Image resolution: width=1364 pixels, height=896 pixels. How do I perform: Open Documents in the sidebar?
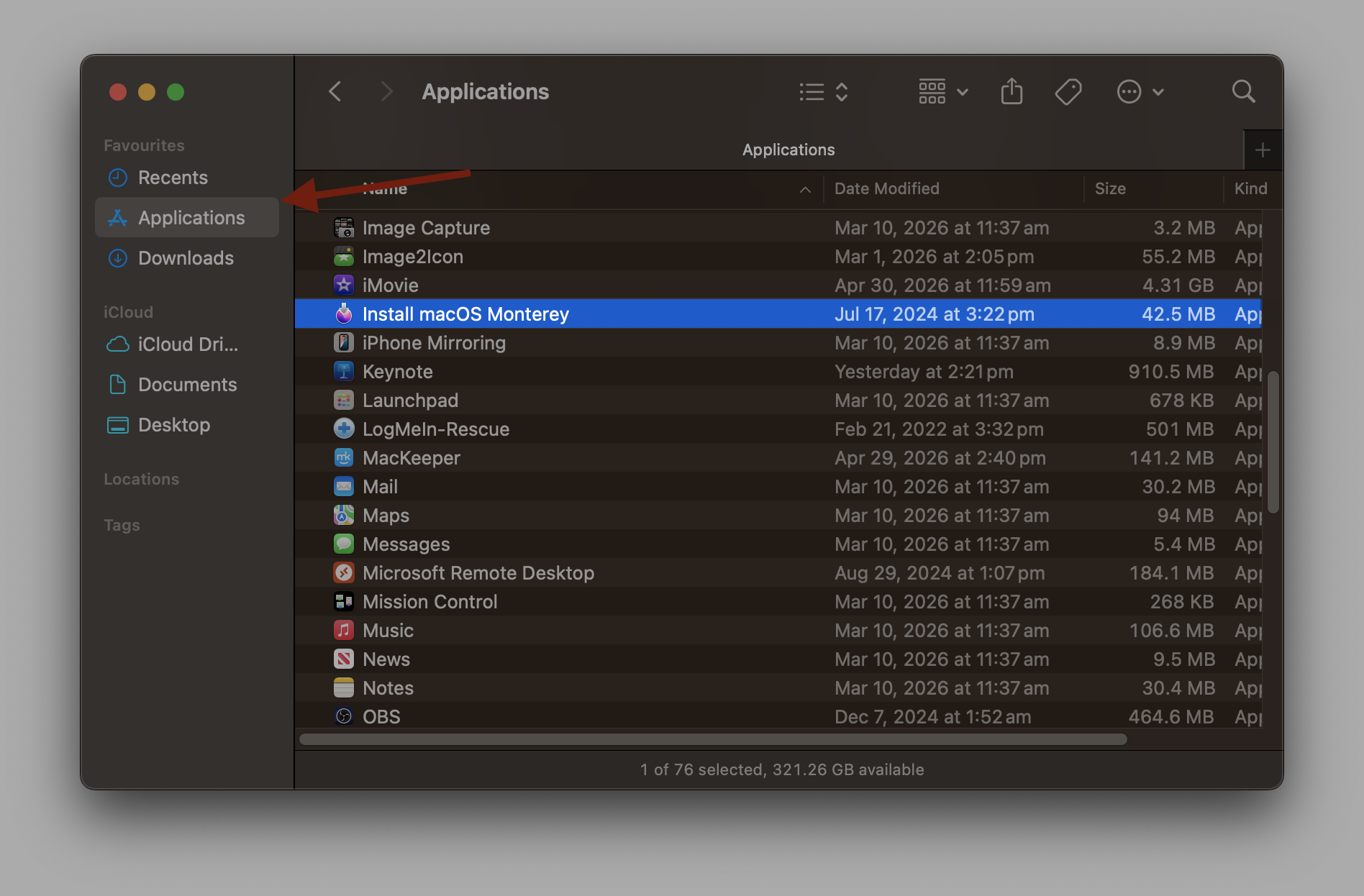pos(187,385)
